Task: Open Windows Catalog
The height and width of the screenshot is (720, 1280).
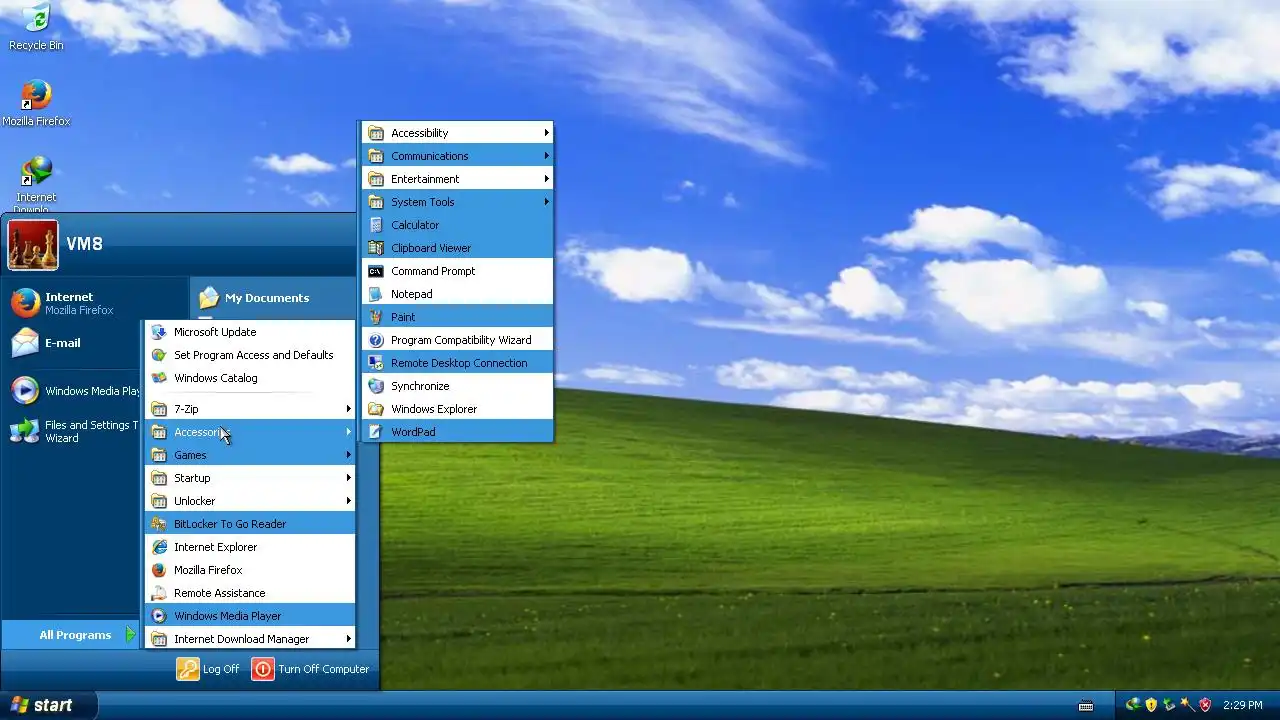Action: (x=250, y=378)
